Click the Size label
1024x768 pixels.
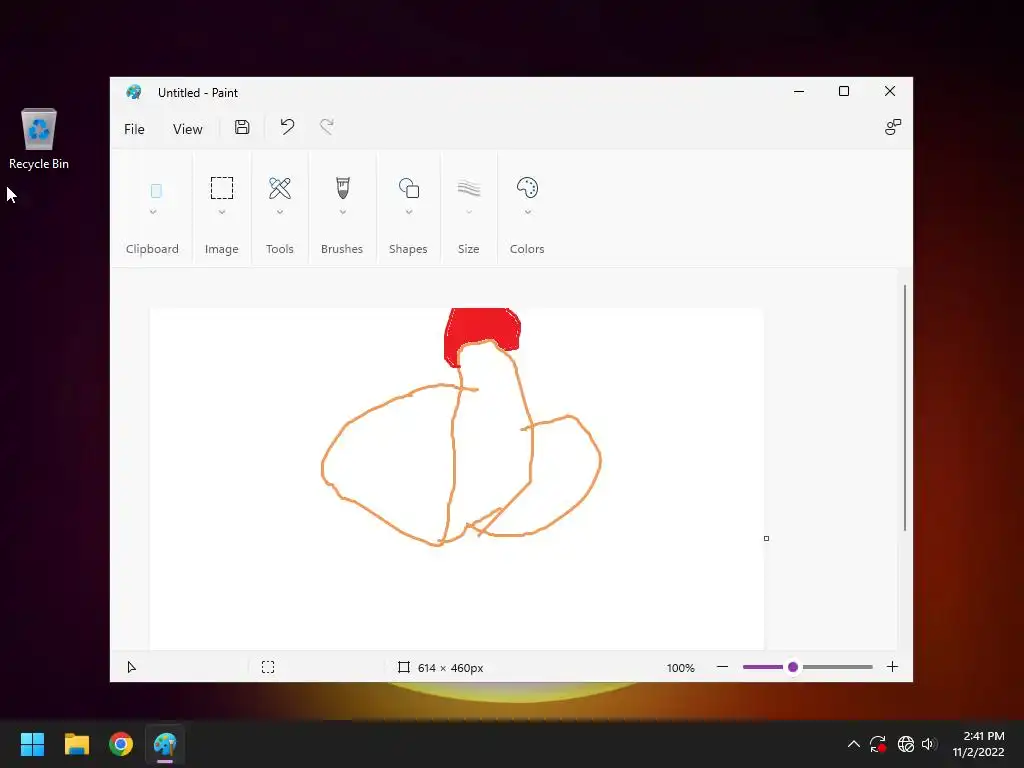[468, 249]
